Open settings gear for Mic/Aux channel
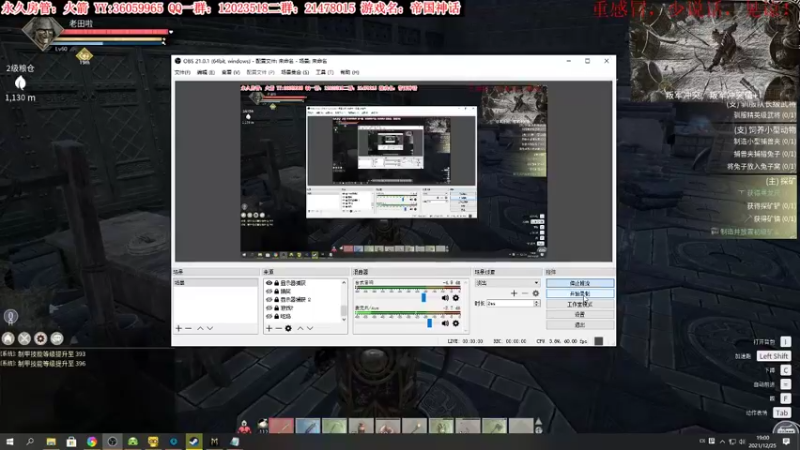 (456, 323)
